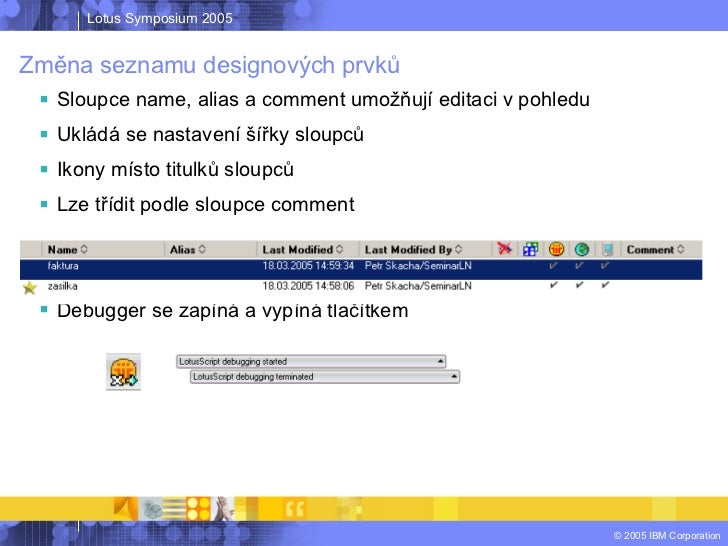
Task: Collapse the LotusScript debugging started status bar arrow
Action: tap(440, 361)
